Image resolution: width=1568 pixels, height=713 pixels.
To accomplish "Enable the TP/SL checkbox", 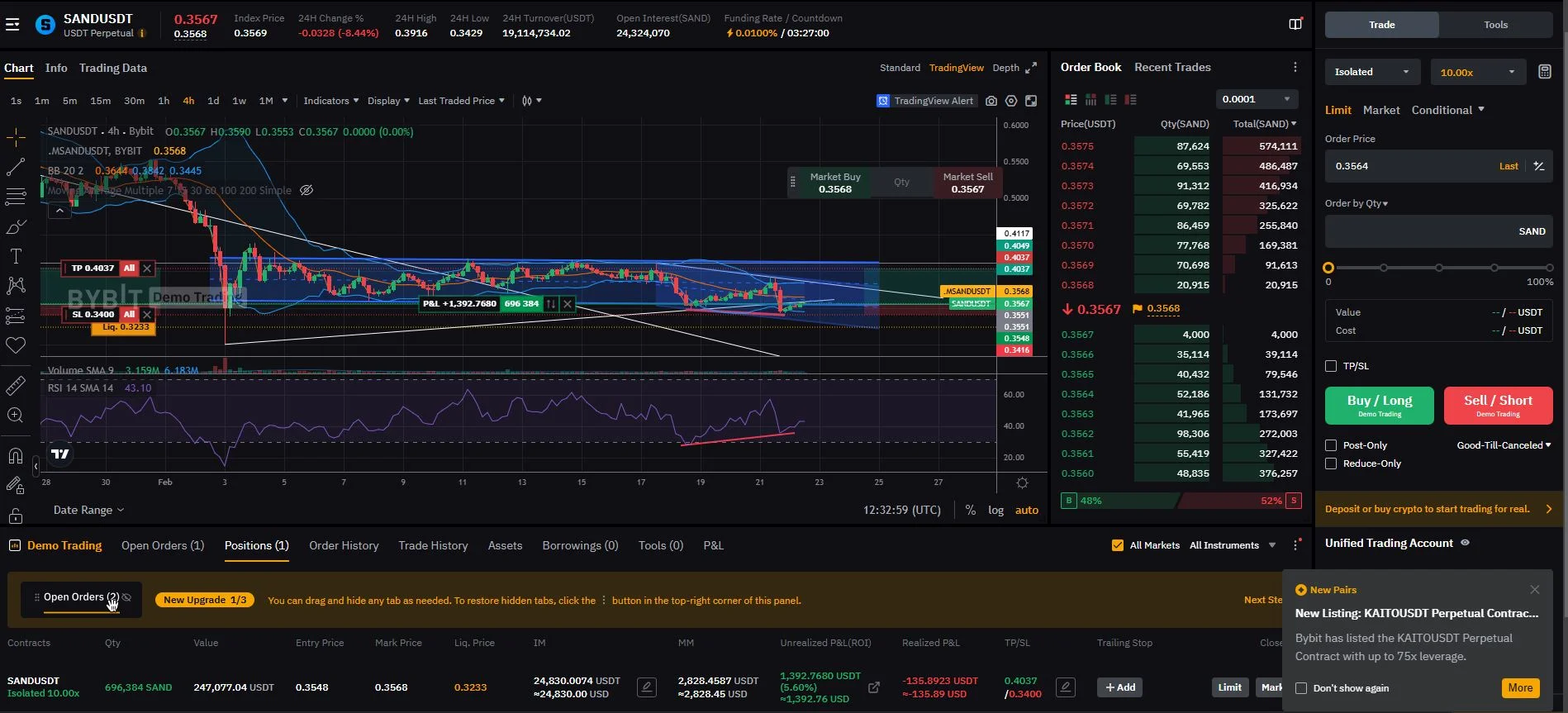I will [x=1331, y=366].
